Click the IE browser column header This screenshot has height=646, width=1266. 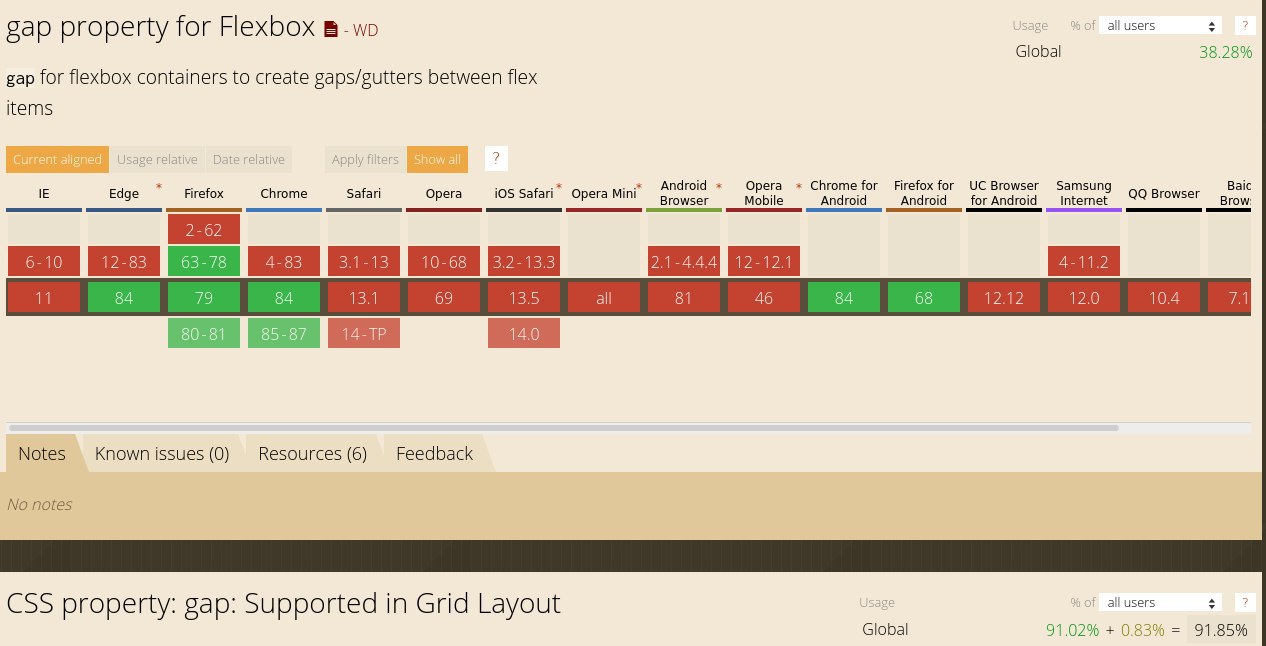(x=44, y=193)
